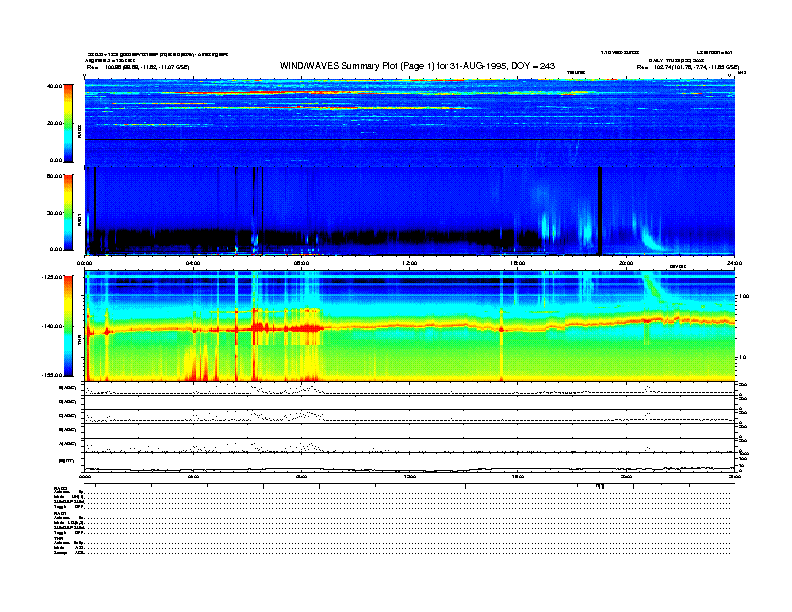This screenshot has width=792, height=612.
Task: Click the WIND/WAVES Summary Plot title
Action: [417, 66]
